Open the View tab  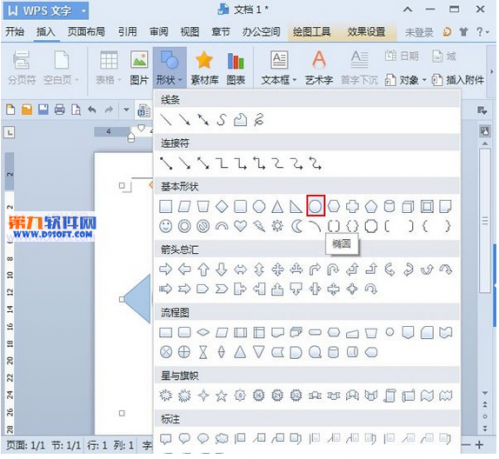190,32
